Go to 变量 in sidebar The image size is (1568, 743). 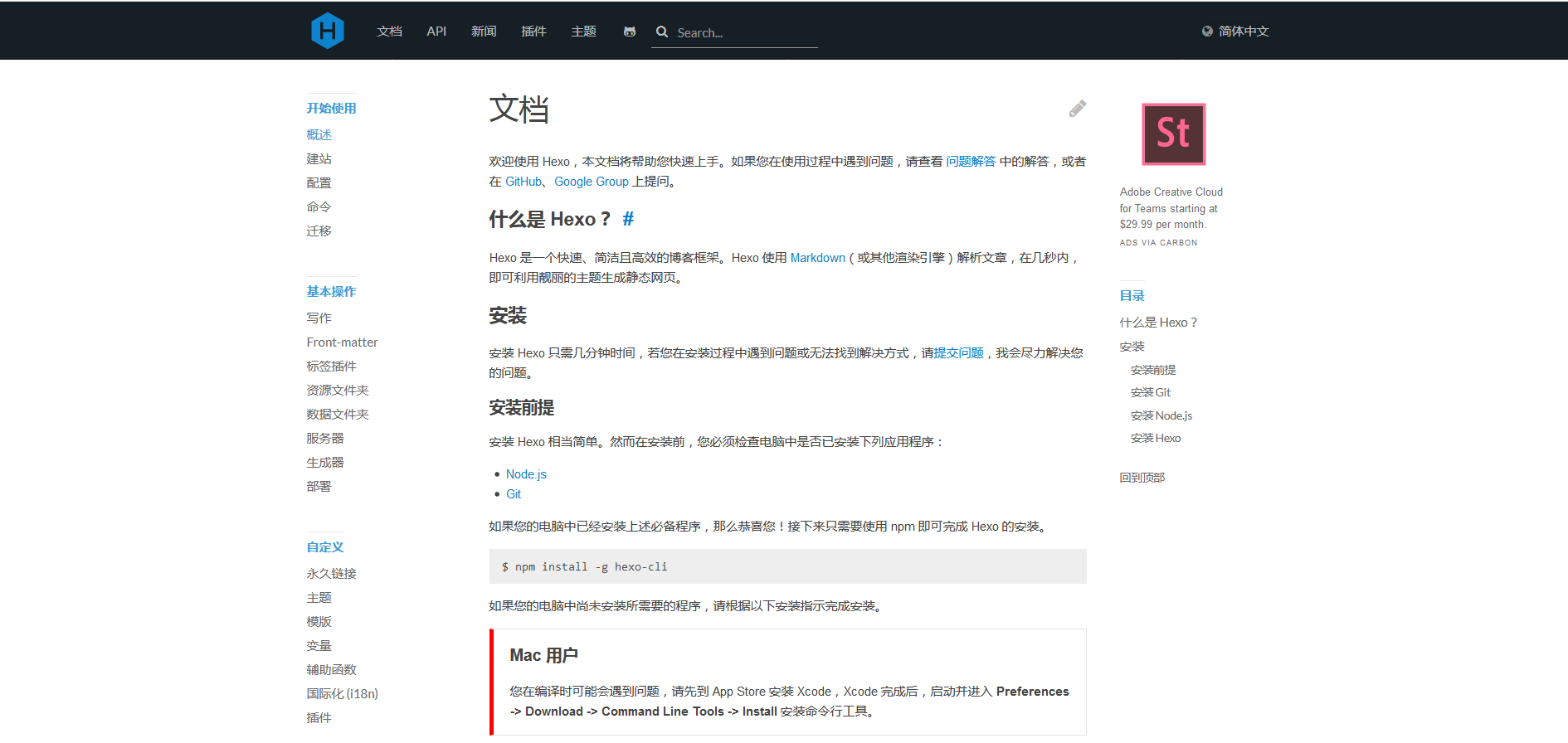tap(319, 645)
